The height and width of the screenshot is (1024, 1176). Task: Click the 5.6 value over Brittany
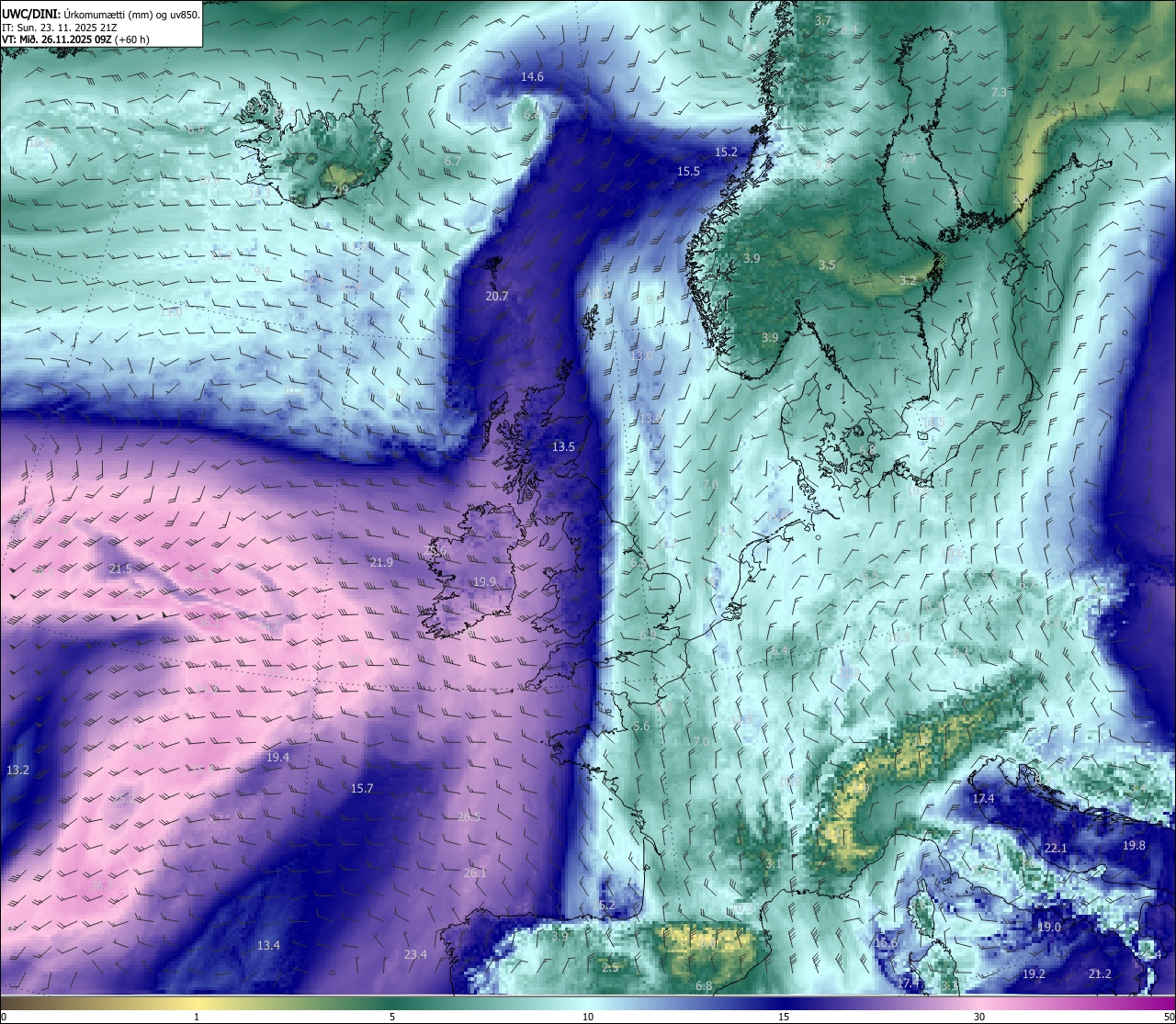click(x=641, y=726)
